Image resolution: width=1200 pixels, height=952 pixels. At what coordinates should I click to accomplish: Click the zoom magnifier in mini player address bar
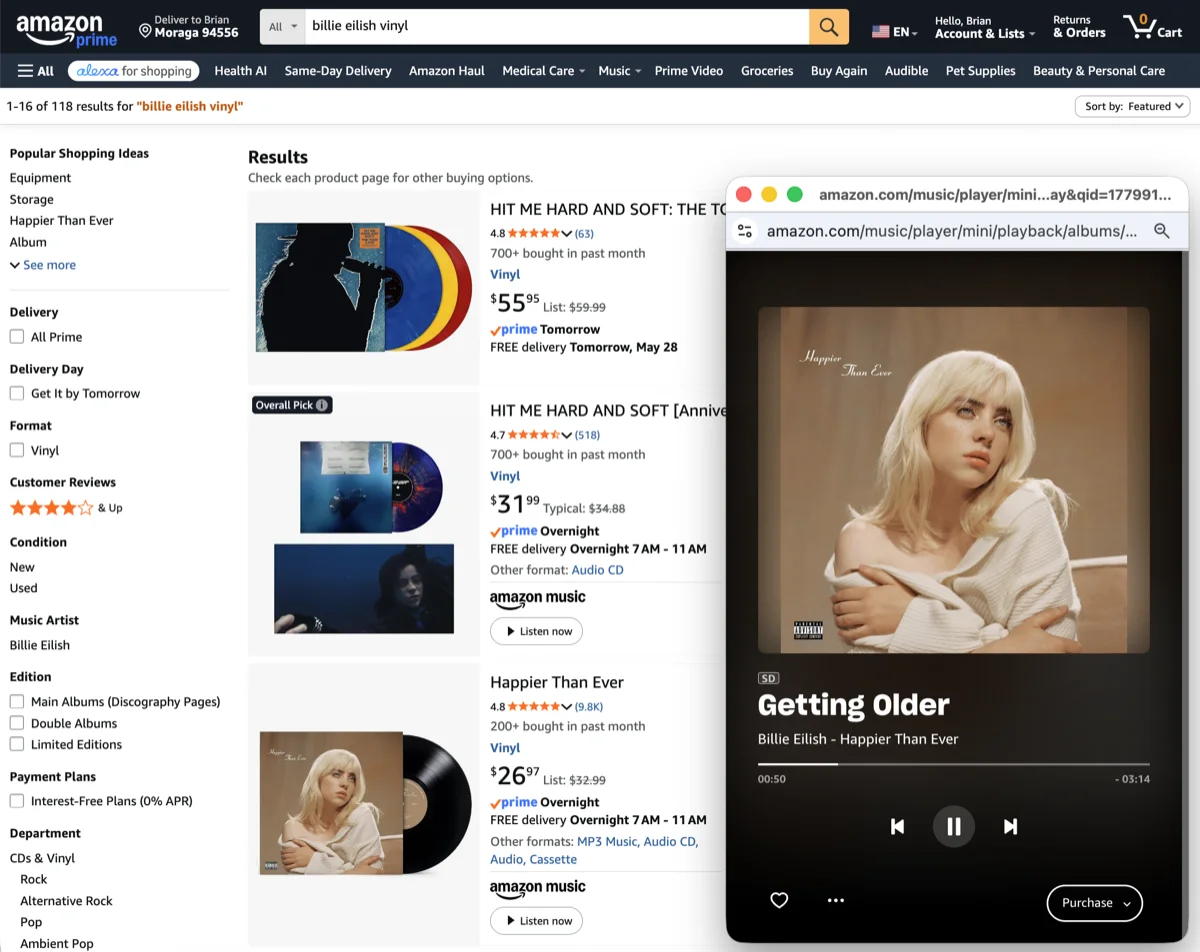coord(1161,231)
